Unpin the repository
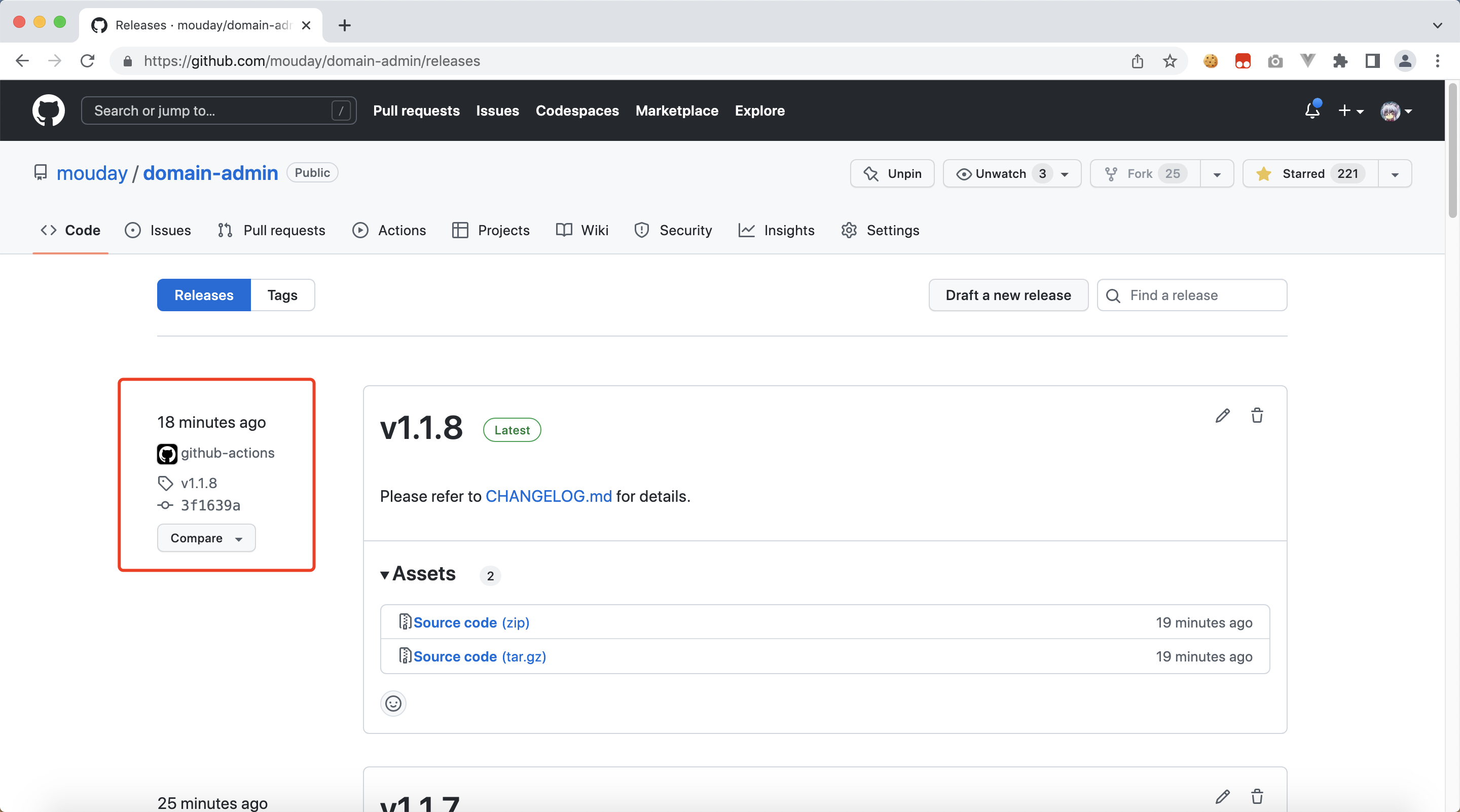The image size is (1460, 812). tap(892, 173)
